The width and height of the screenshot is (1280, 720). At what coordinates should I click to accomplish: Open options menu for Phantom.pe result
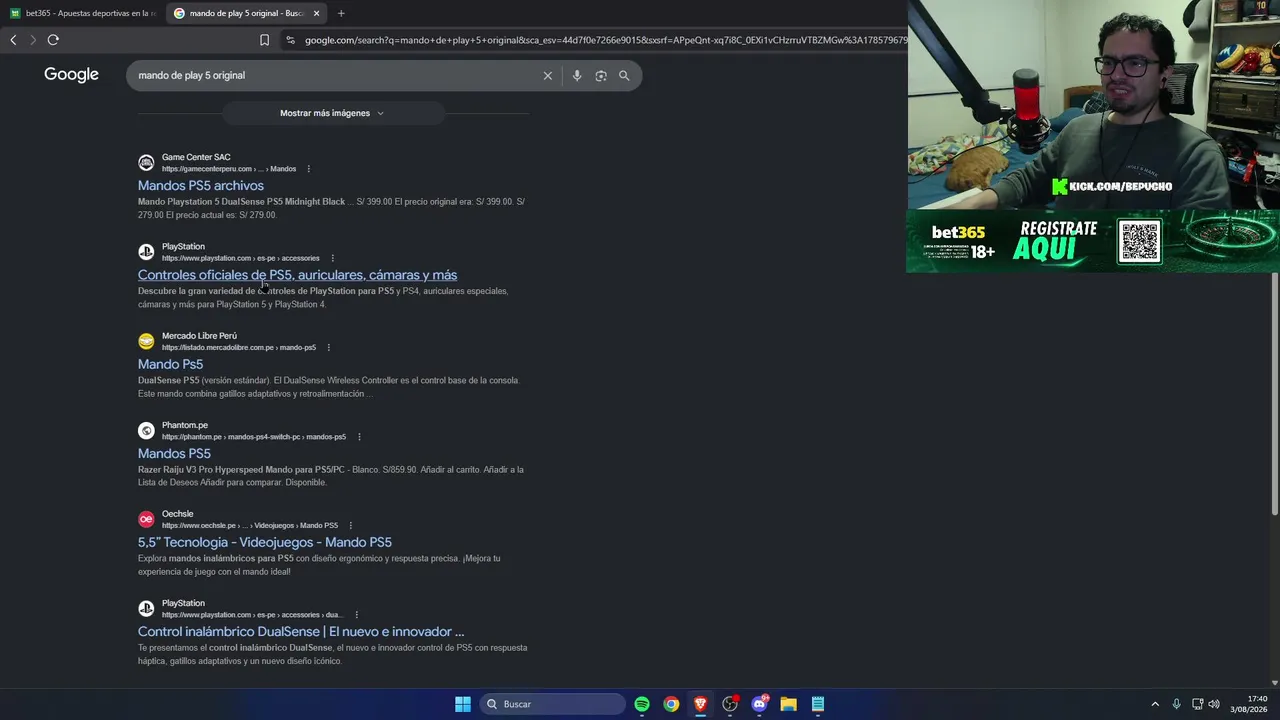point(358,437)
